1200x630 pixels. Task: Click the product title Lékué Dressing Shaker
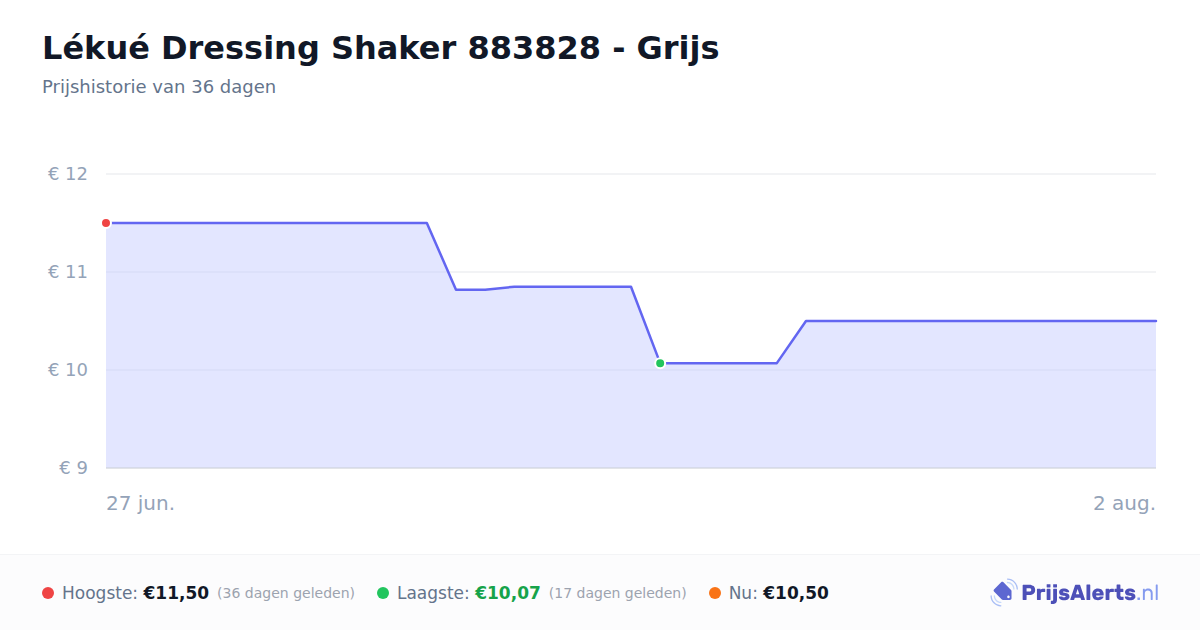(x=380, y=48)
